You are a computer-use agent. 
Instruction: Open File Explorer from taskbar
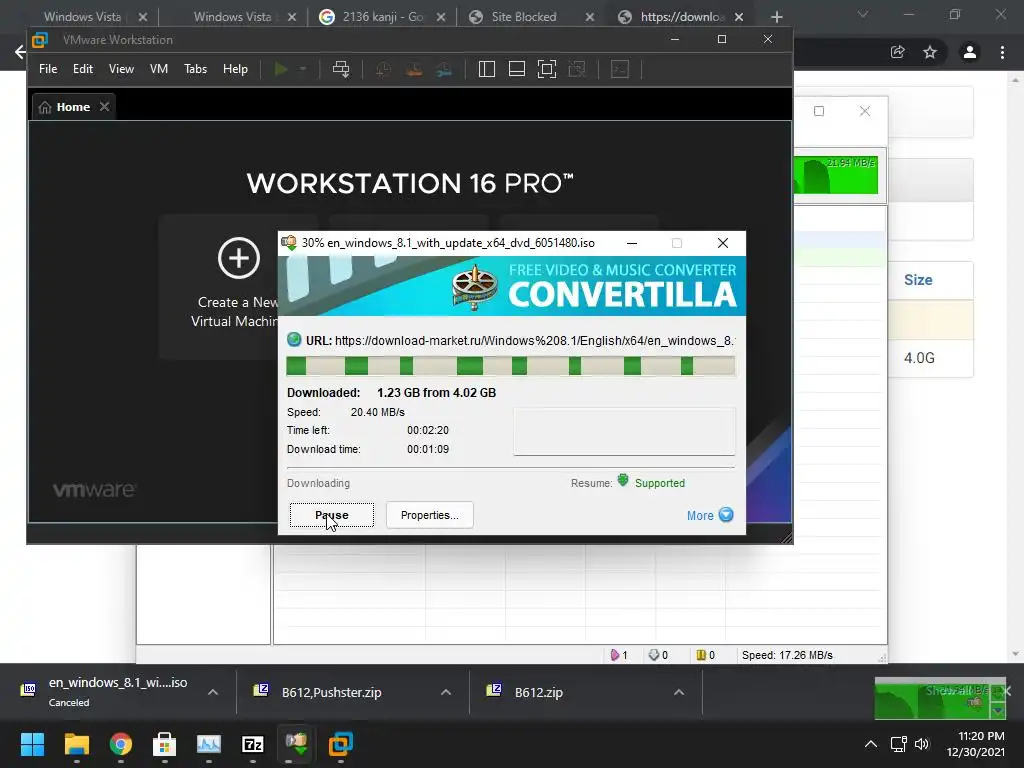click(76, 744)
